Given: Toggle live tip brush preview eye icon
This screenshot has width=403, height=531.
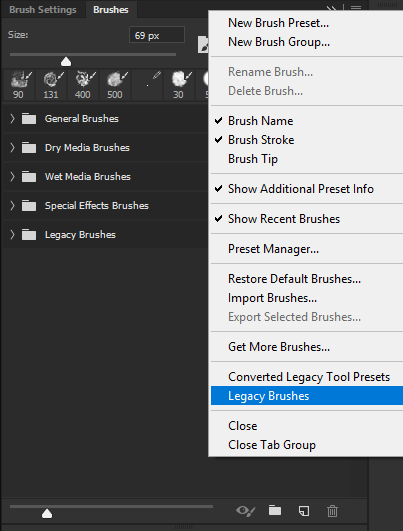Looking at the screenshot, I should 246,511.
